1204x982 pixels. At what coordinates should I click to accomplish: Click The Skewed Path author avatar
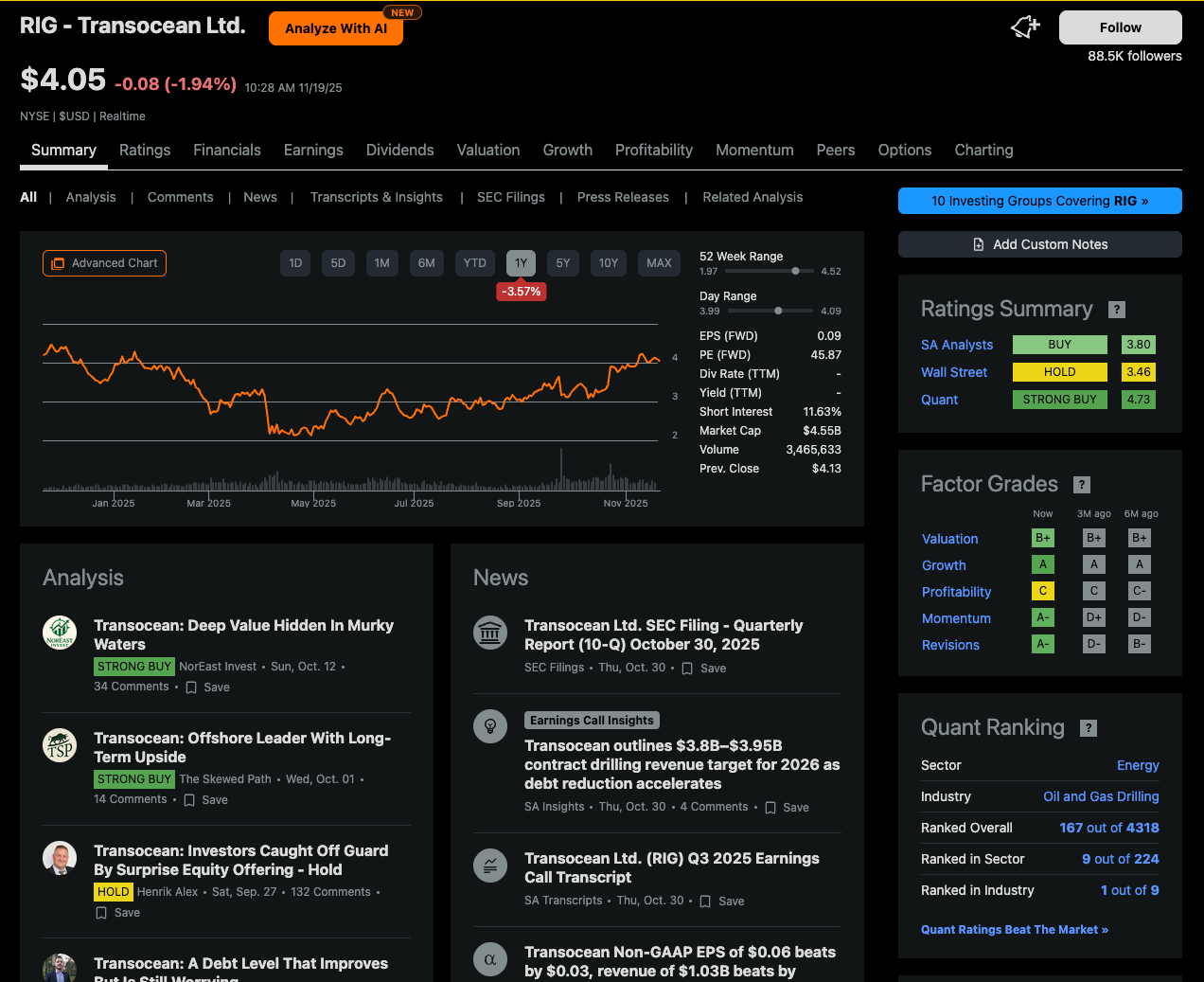(60, 745)
